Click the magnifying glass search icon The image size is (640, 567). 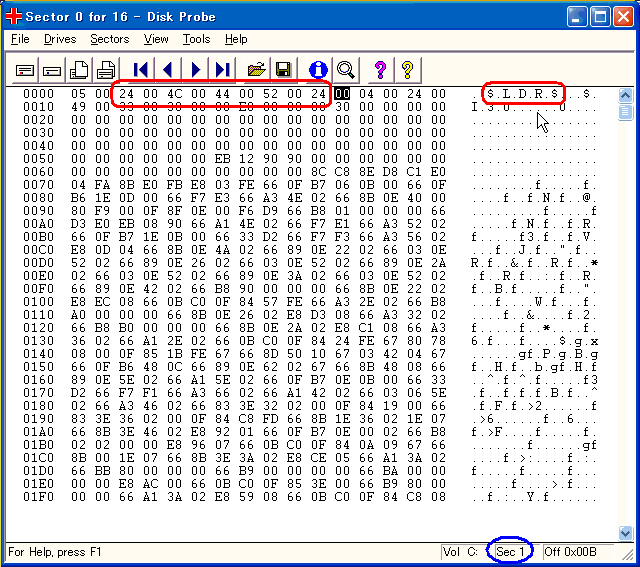346,69
